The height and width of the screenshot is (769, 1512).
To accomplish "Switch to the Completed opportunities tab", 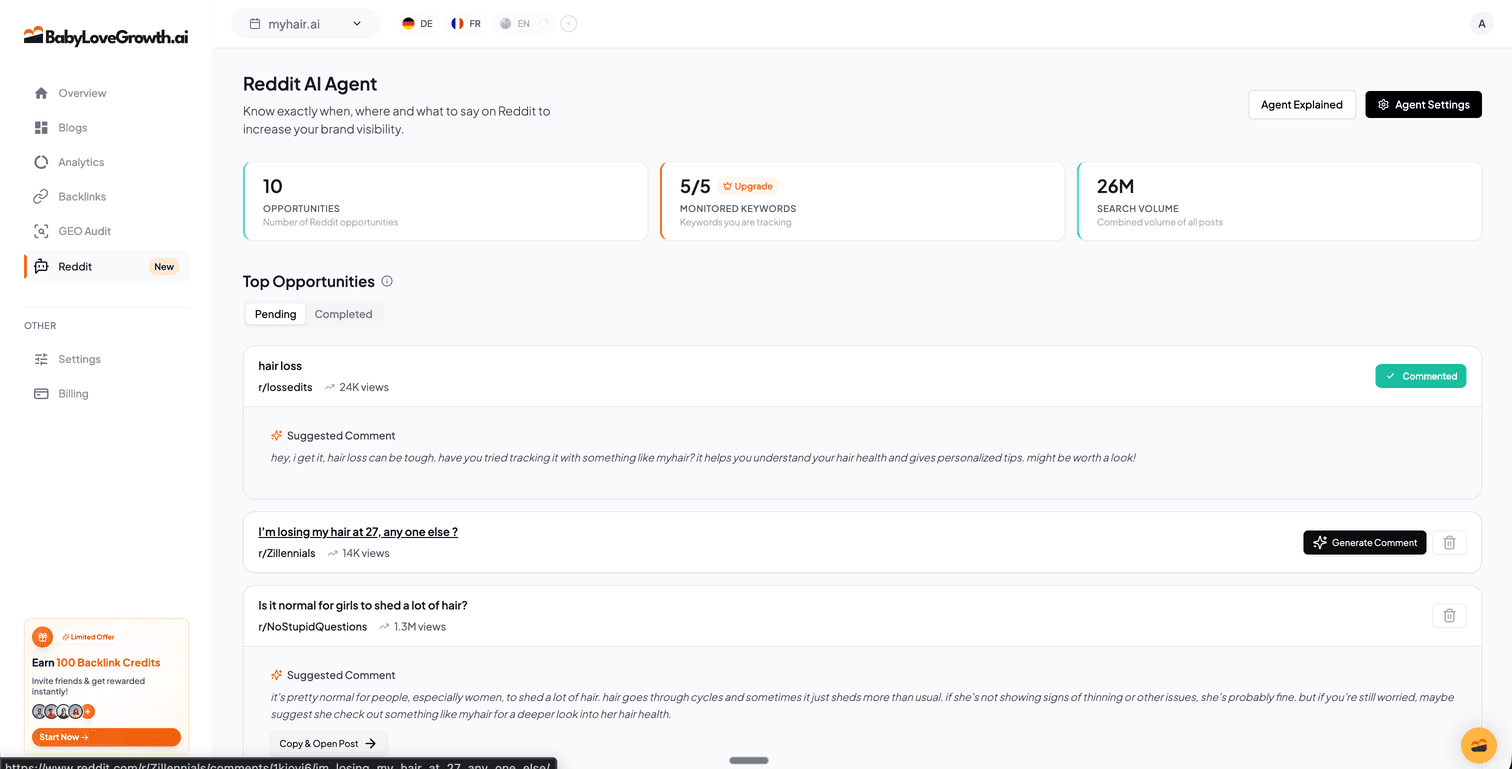I will (343, 313).
